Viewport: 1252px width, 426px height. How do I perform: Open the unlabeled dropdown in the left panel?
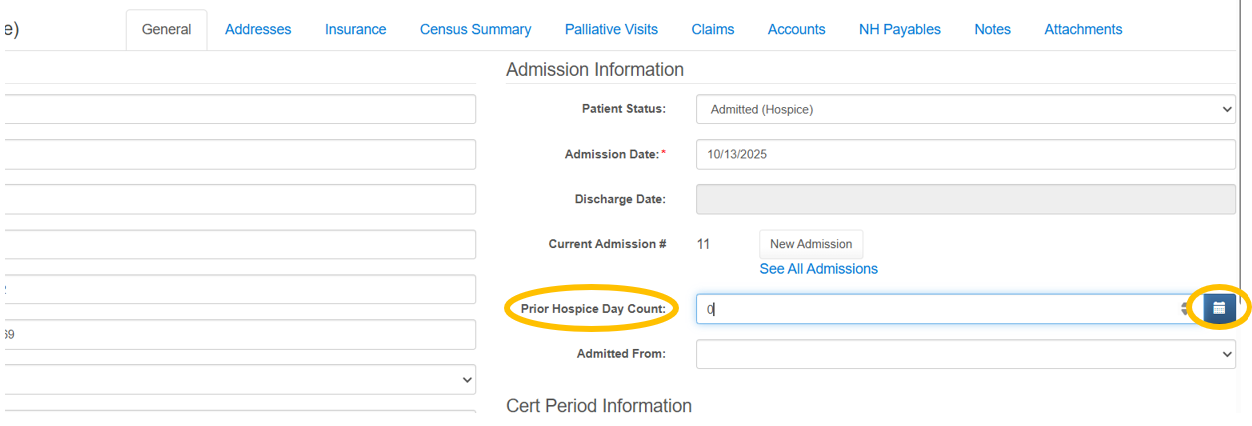pos(240,380)
